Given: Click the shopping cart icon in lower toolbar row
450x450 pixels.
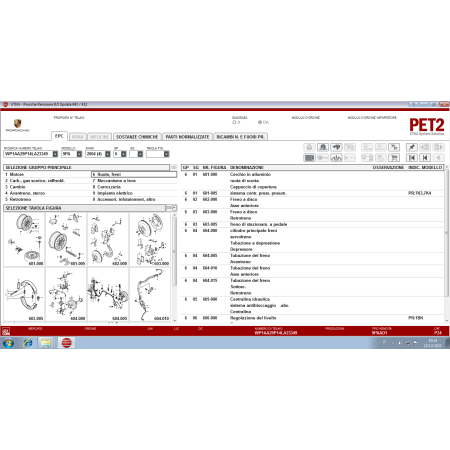Looking at the screenshot, I should click(x=394, y=158).
